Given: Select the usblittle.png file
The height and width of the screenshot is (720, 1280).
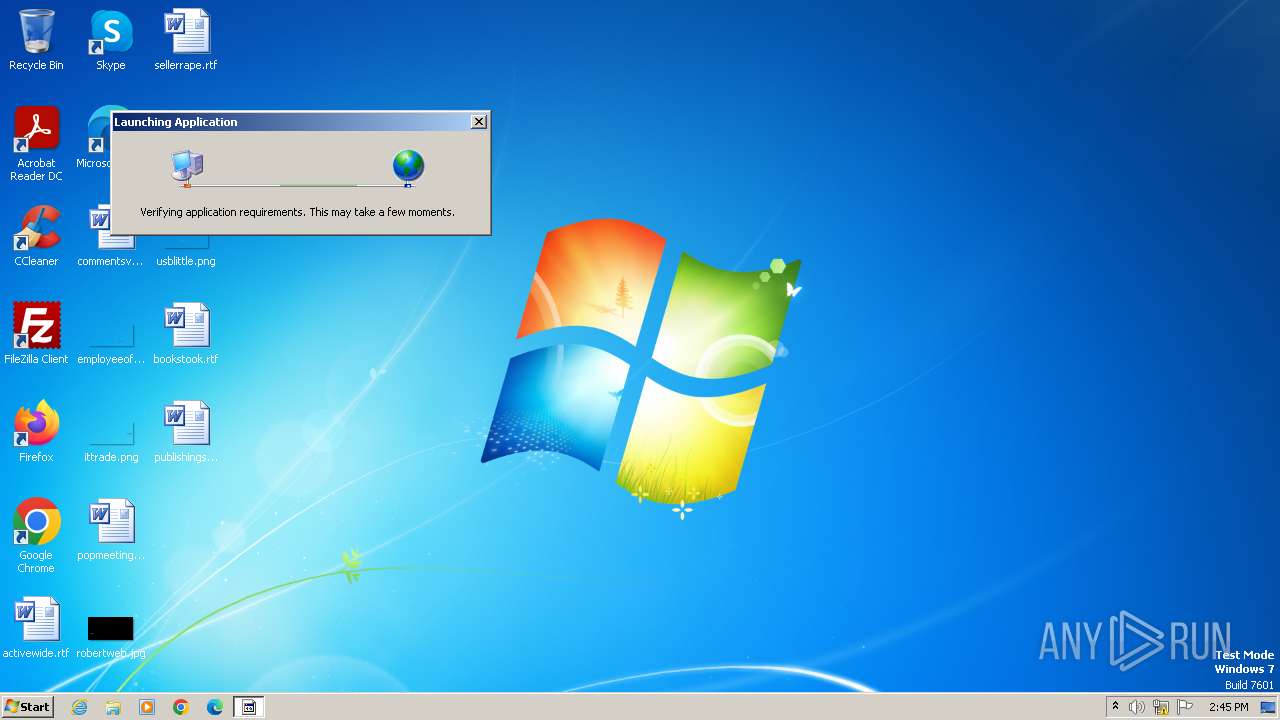Looking at the screenshot, I should 186,250.
